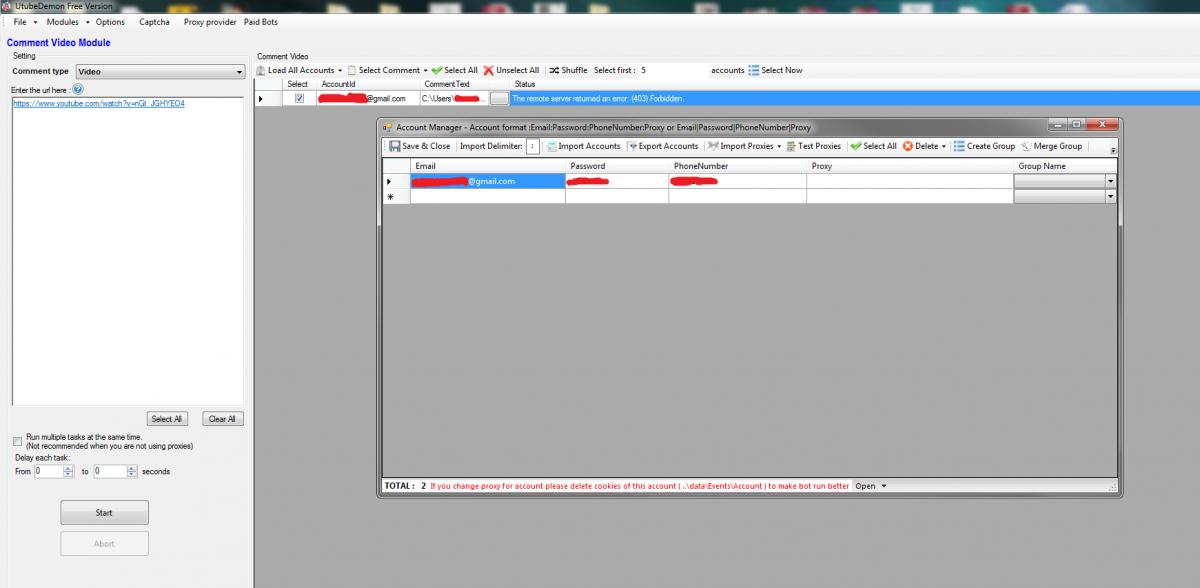Click Select All in Comment Video toolbar
1200x588 pixels.
coord(455,70)
